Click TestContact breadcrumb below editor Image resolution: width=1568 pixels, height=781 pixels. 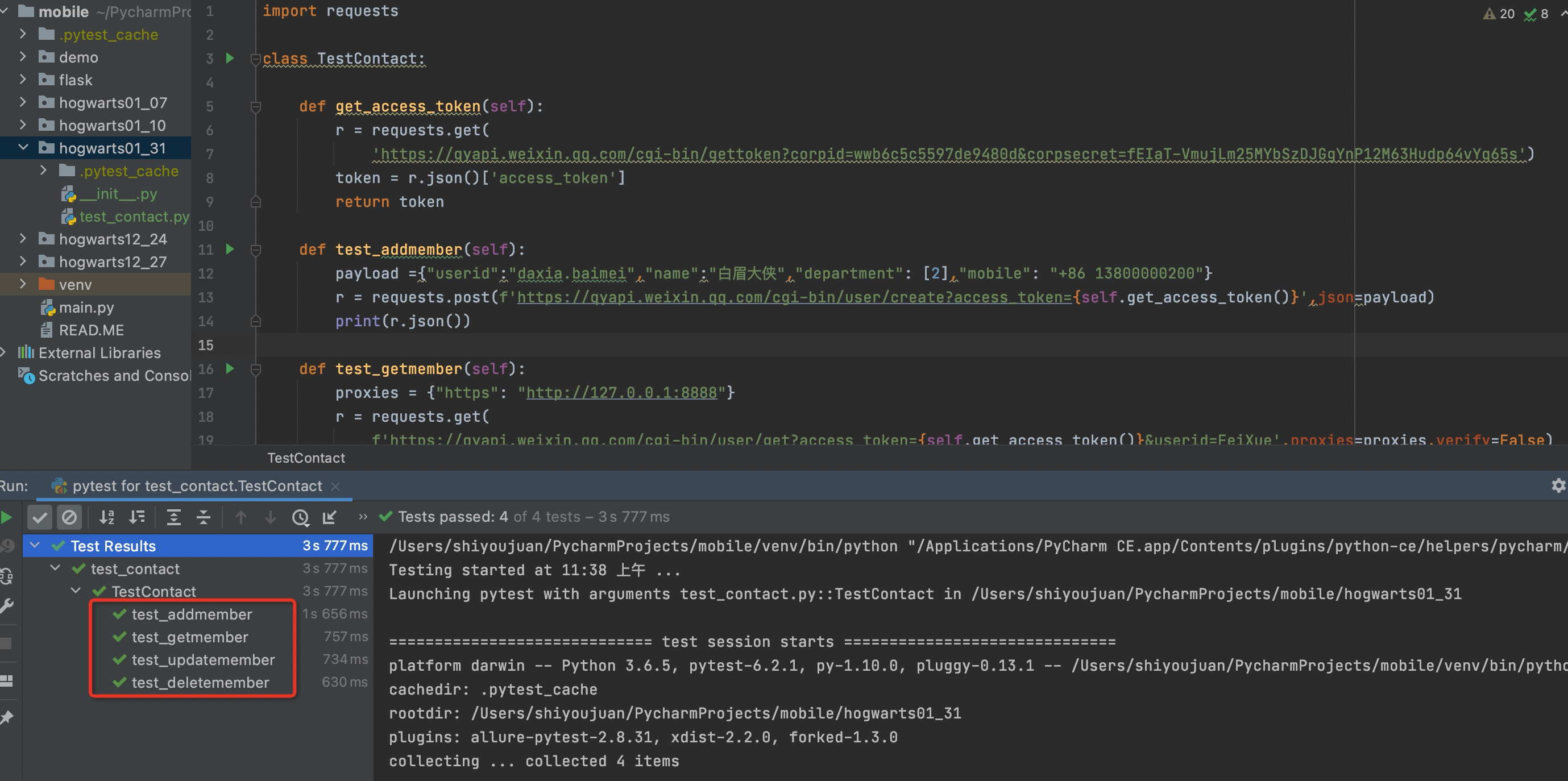pyautogui.click(x=306, y=458)
